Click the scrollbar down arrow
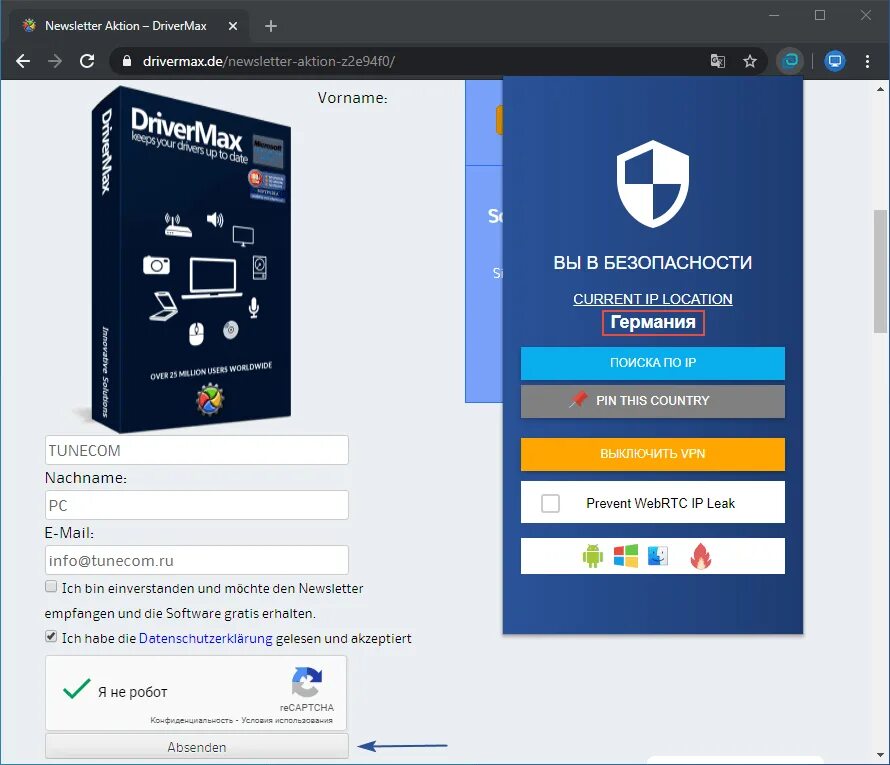 tap(880, 755)
